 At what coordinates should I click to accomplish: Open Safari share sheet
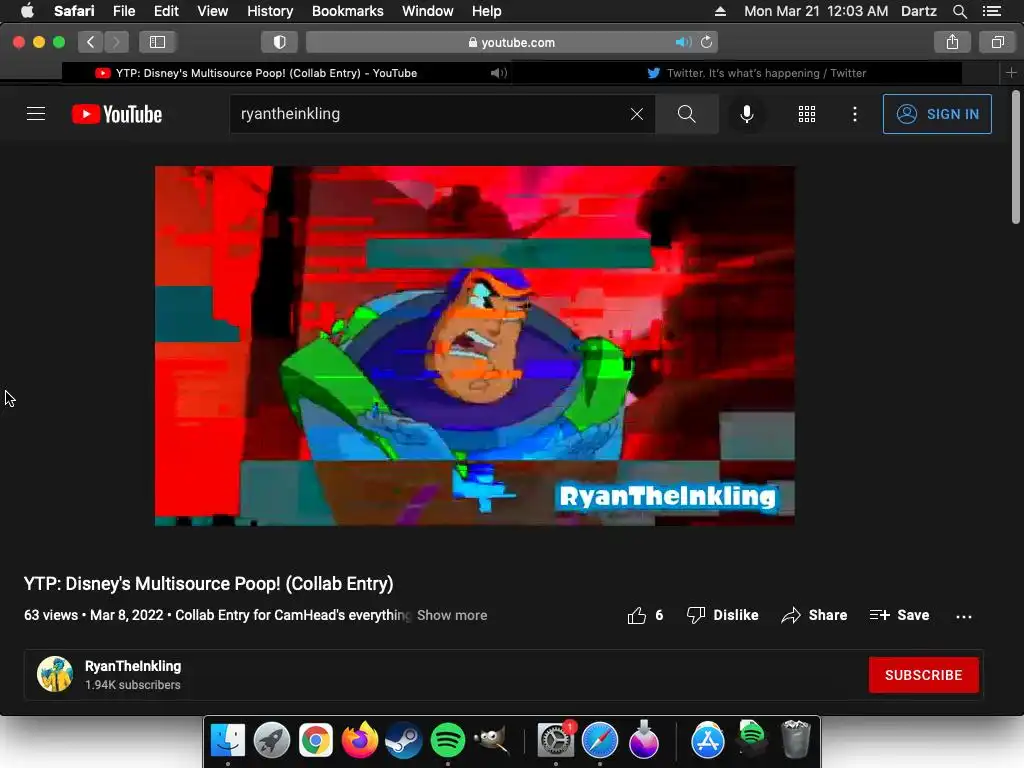coord(952,42)
